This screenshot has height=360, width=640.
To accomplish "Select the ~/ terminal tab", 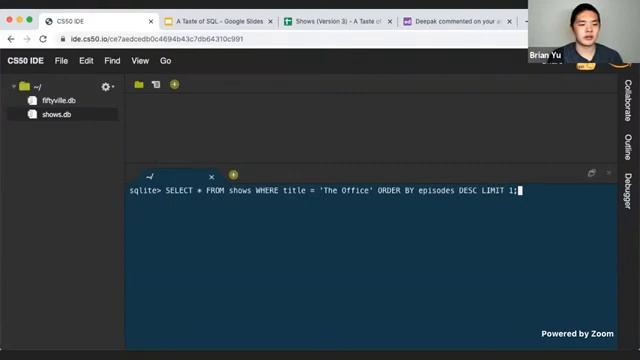I will coord(176,176).
